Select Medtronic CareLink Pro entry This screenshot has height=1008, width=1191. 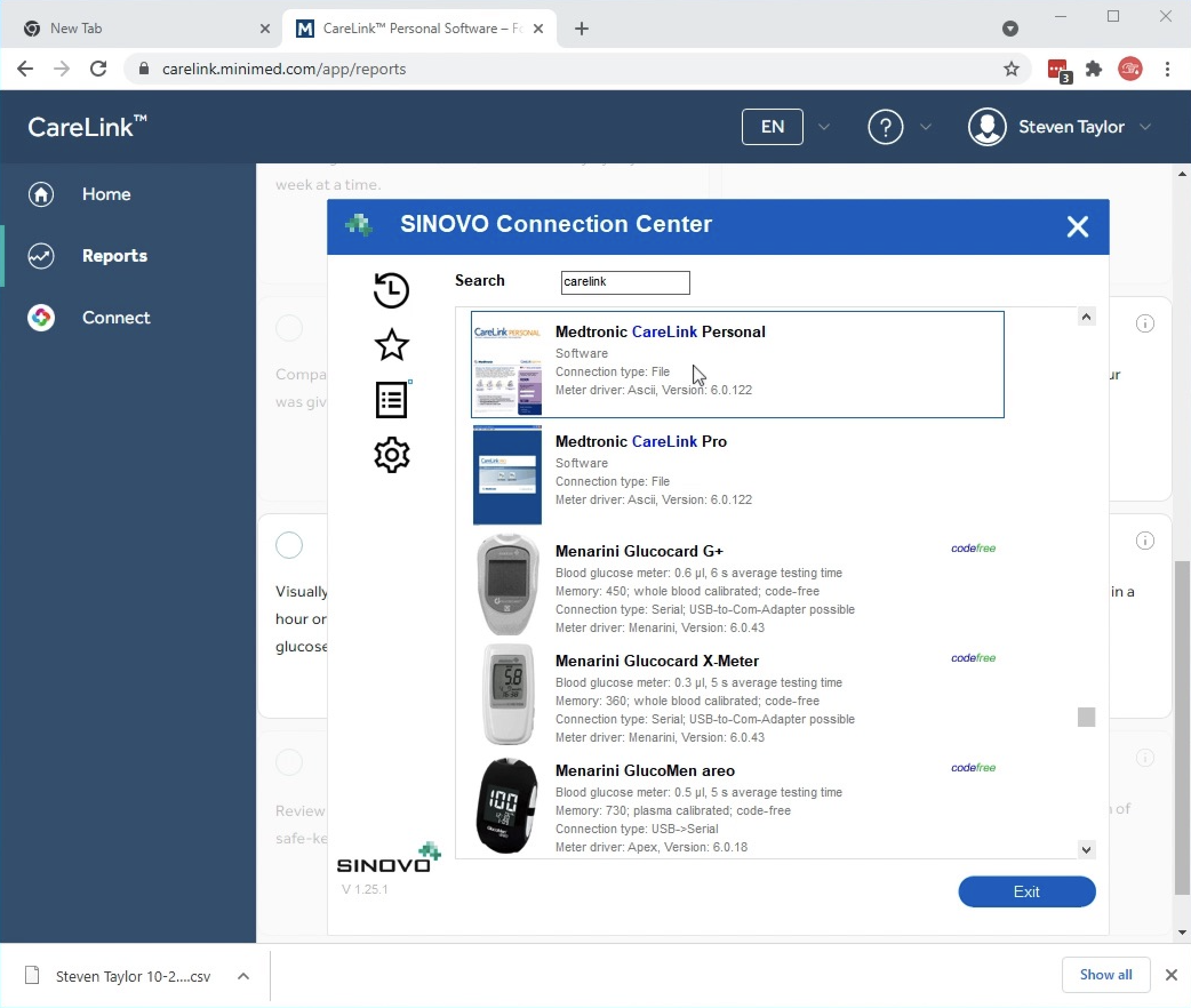(x=737, y=474)
